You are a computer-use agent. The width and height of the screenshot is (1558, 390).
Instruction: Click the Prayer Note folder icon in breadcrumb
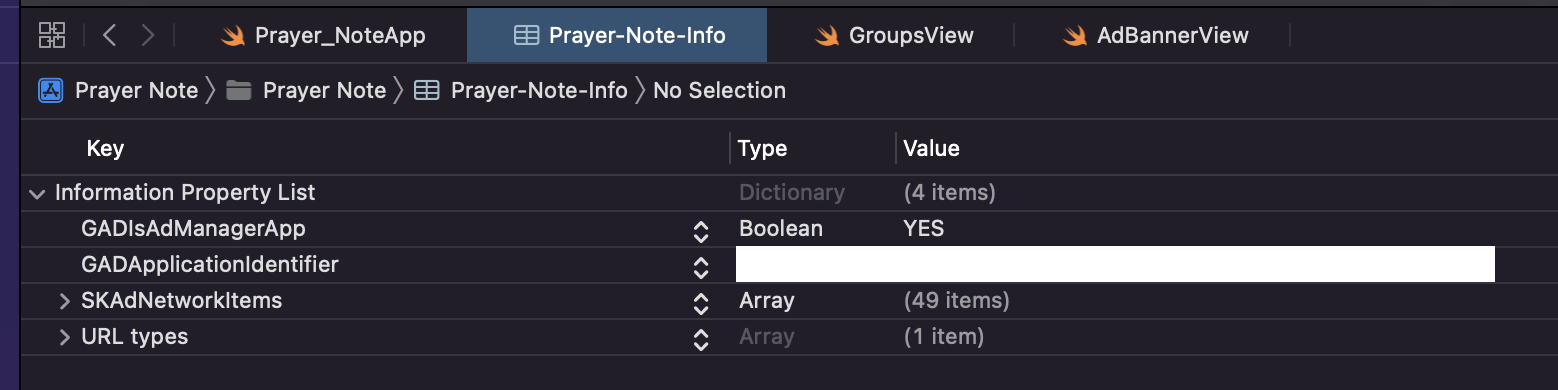coord(238,91)
